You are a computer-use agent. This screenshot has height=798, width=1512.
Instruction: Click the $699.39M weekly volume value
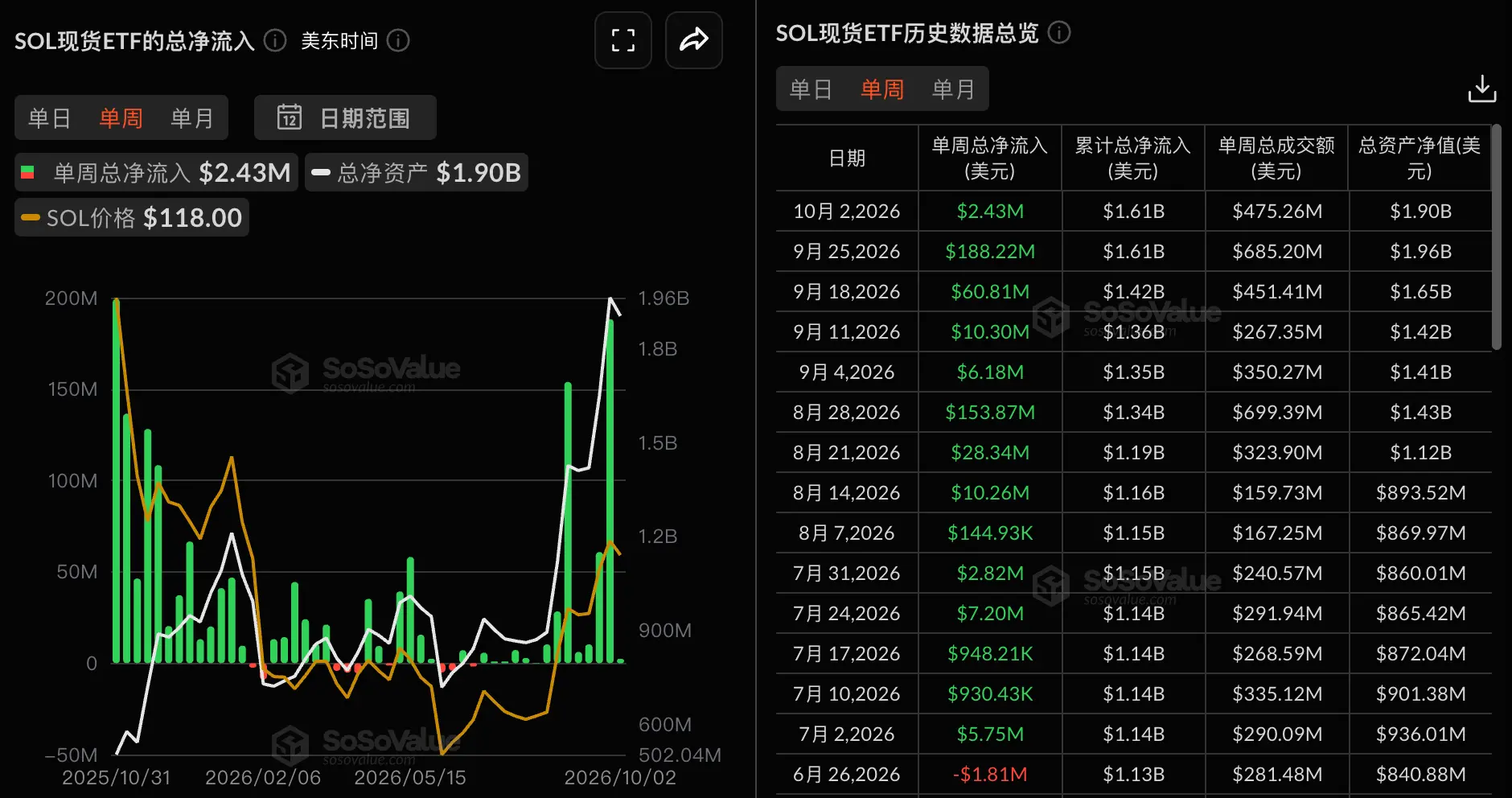(x=1277, y=412)
